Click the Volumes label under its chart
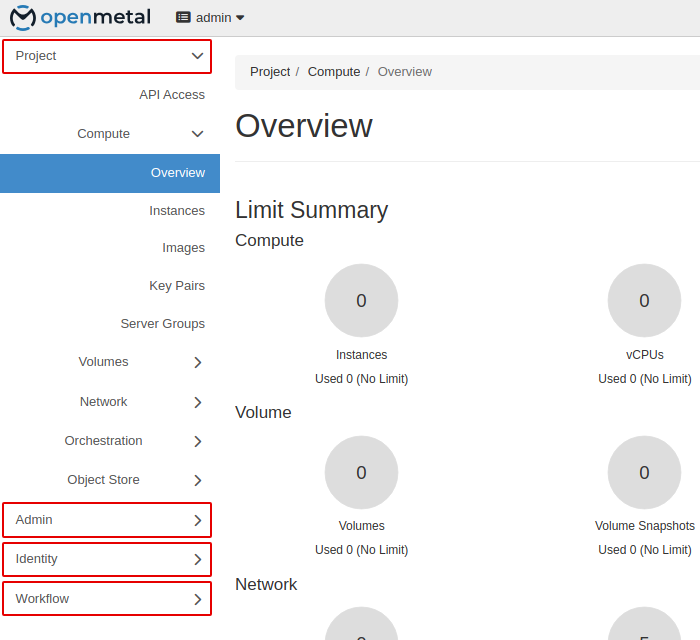The height and width of the screenshot is (640, 700). tap(362, 526)
